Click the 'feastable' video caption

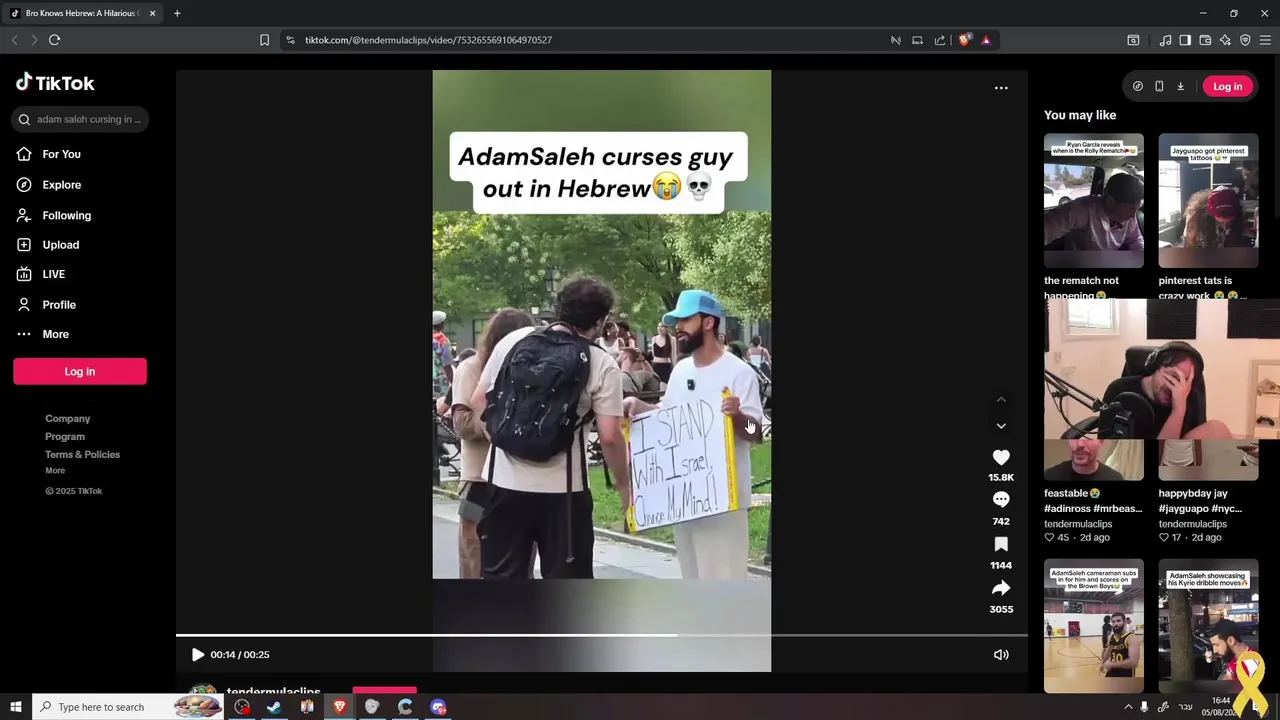pos(1092,501)
